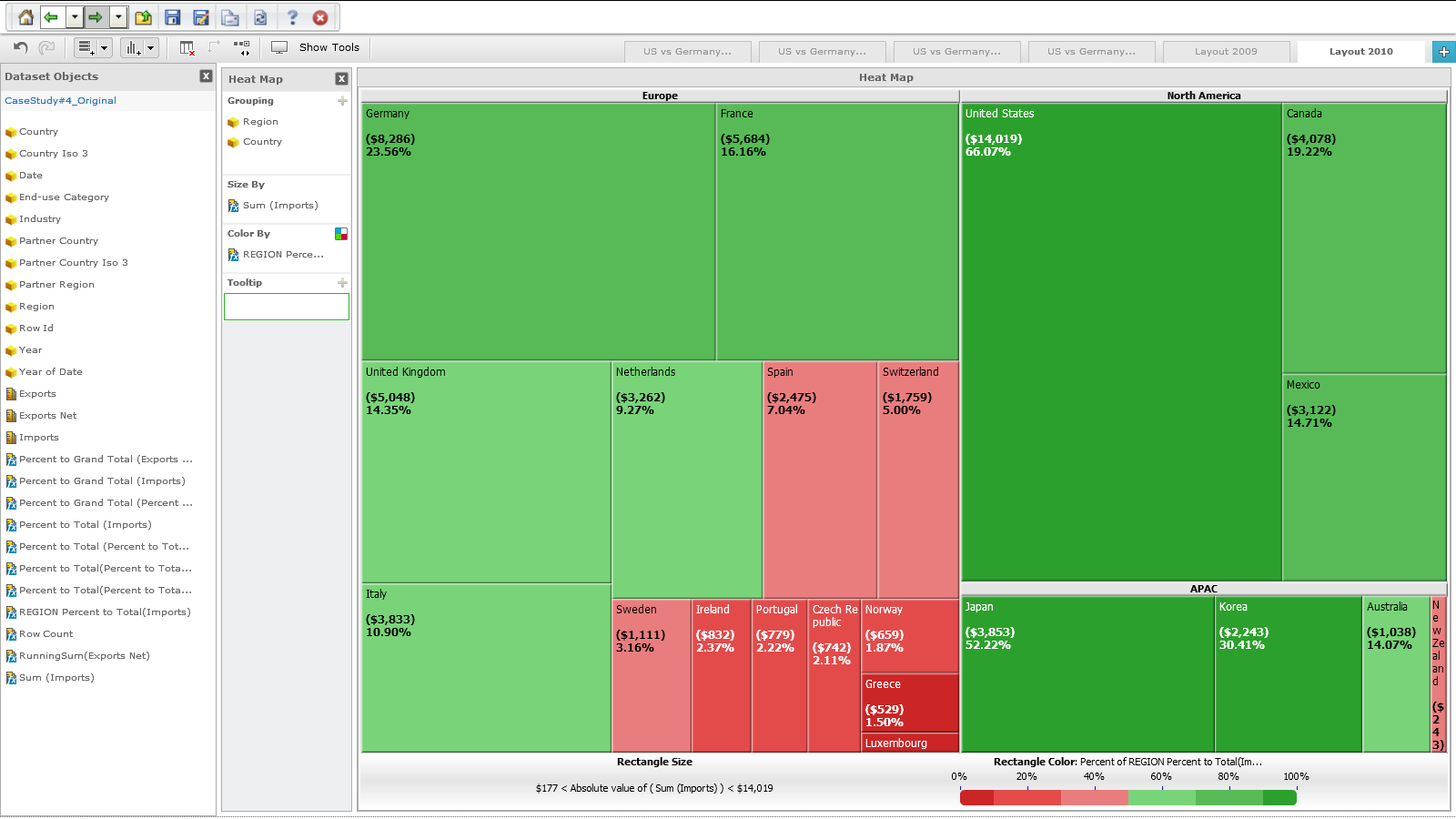Click the Save As icon with pencil

tap(201, 17)
